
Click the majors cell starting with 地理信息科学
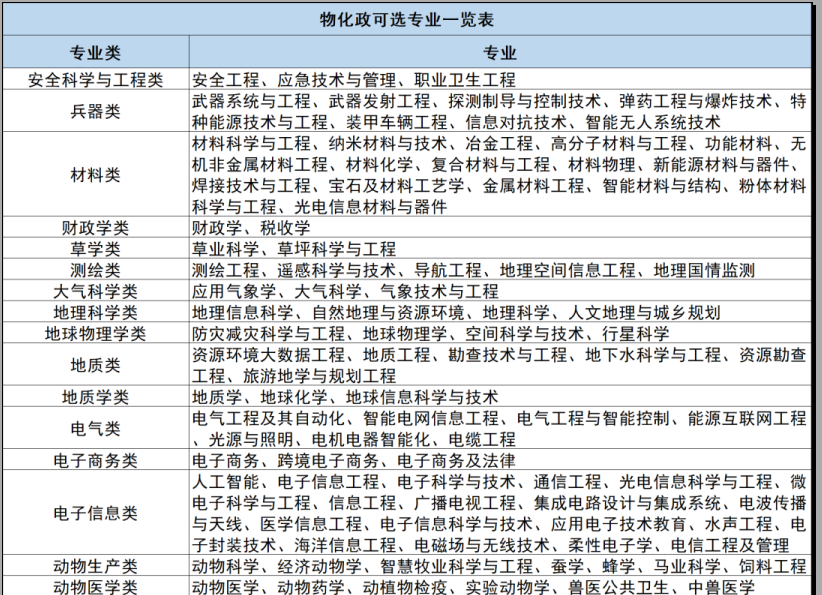tap(500, 312)
